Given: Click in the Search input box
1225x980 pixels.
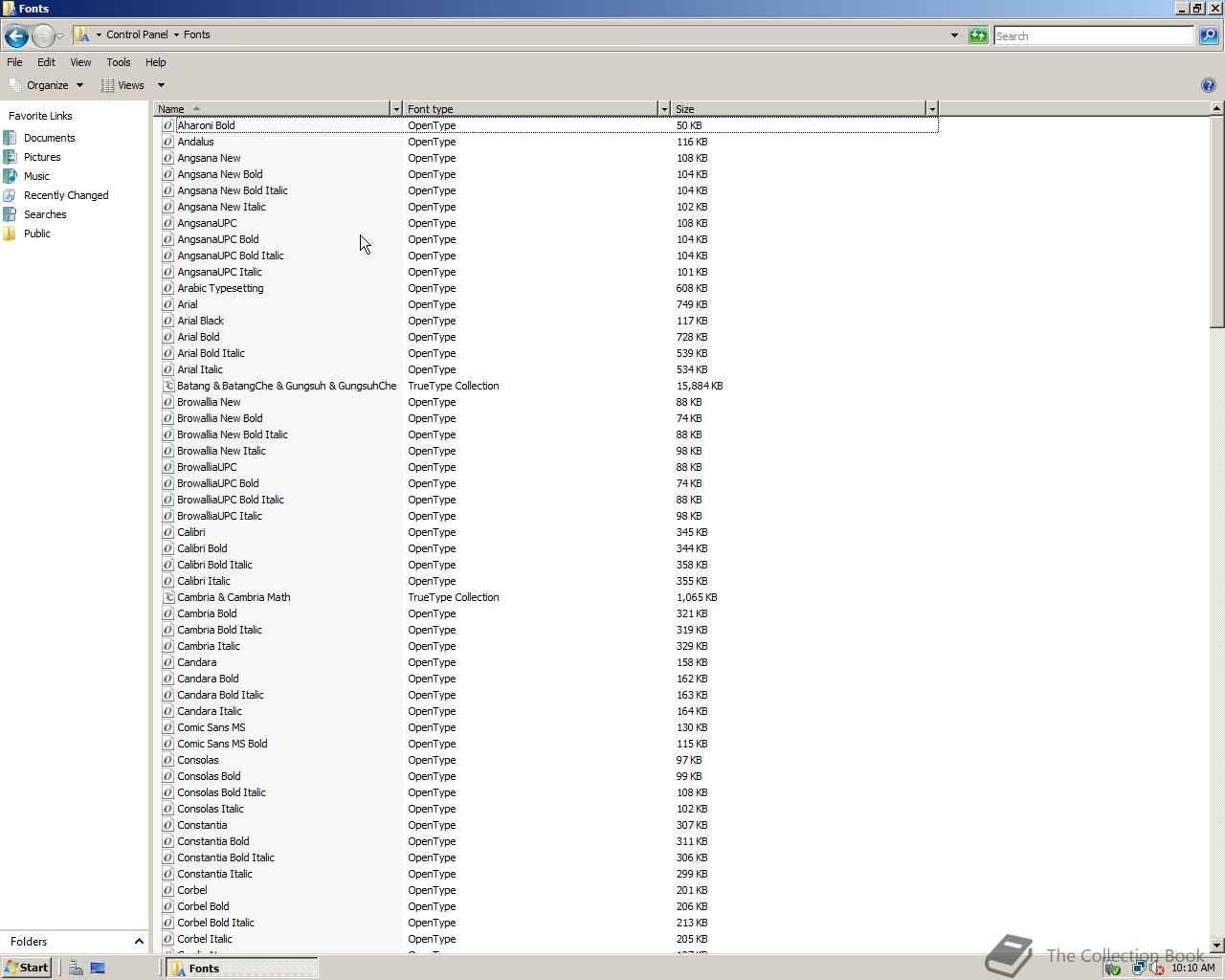Looking at the screenshot, I should pyautogui.click(x=1094, y=35).
